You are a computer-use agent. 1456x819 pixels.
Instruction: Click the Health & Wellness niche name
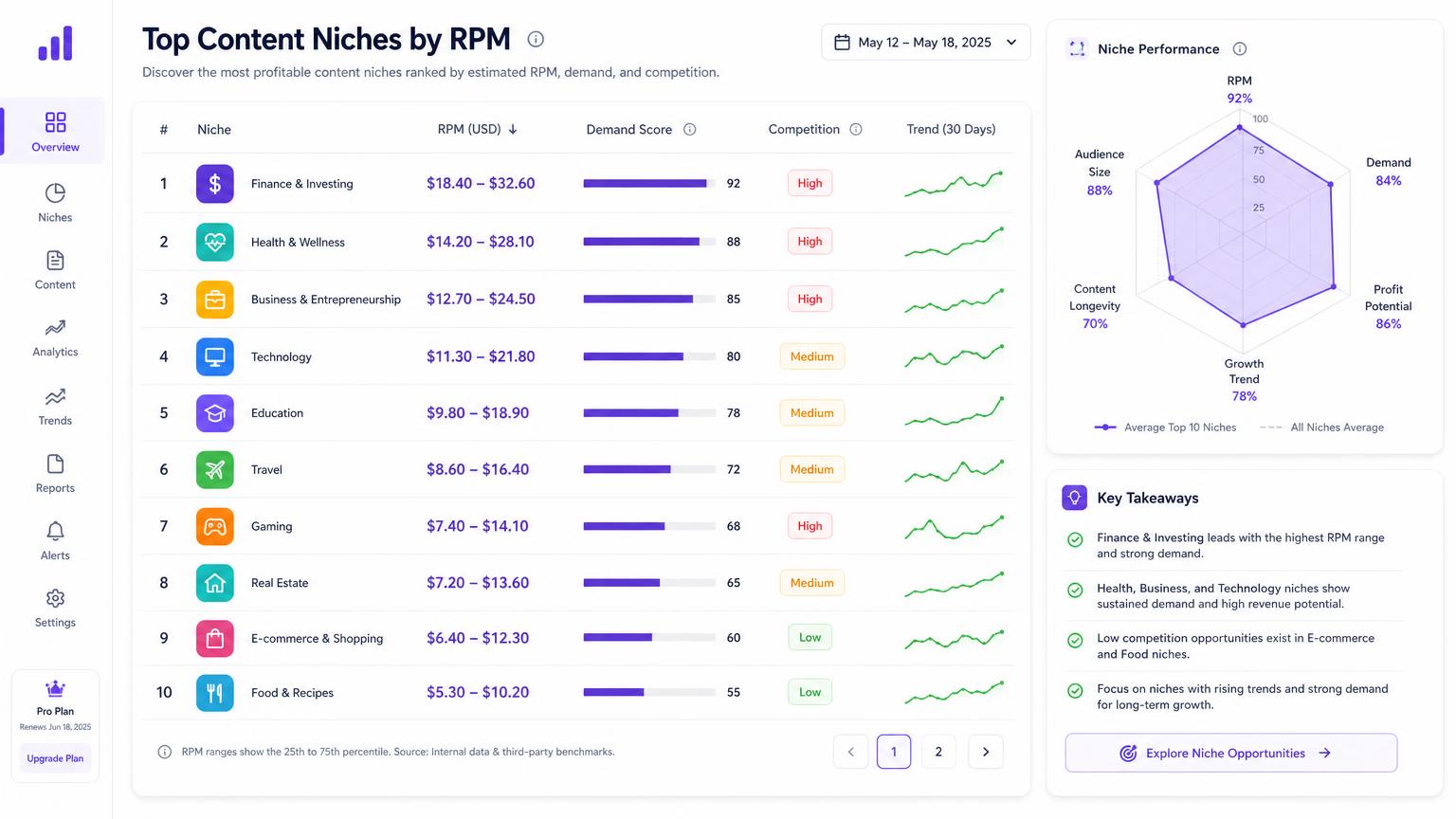(298, 242)
